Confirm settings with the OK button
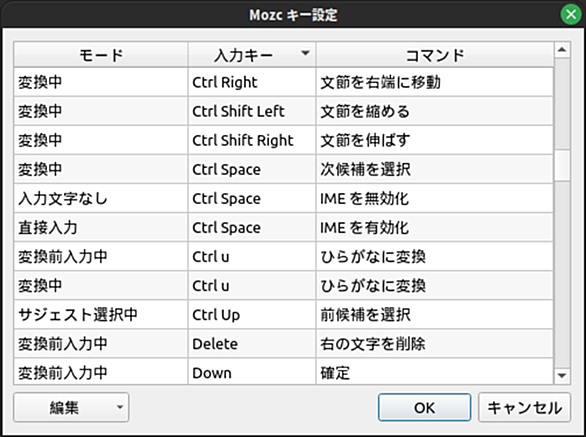This screenshot has height=437, width=586. (x=424, y=407)
